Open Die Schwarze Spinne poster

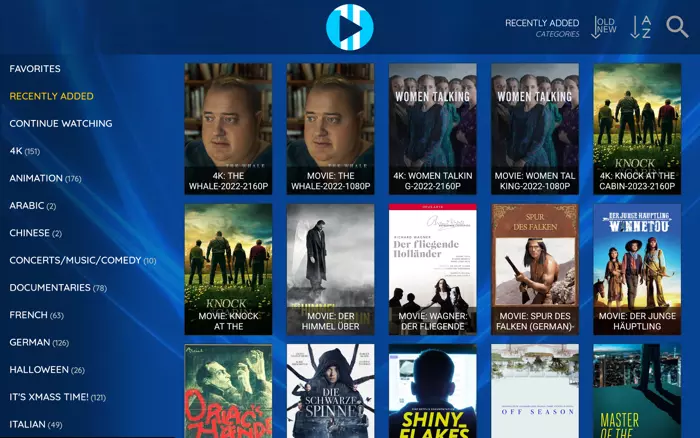(x=330, y=391)
